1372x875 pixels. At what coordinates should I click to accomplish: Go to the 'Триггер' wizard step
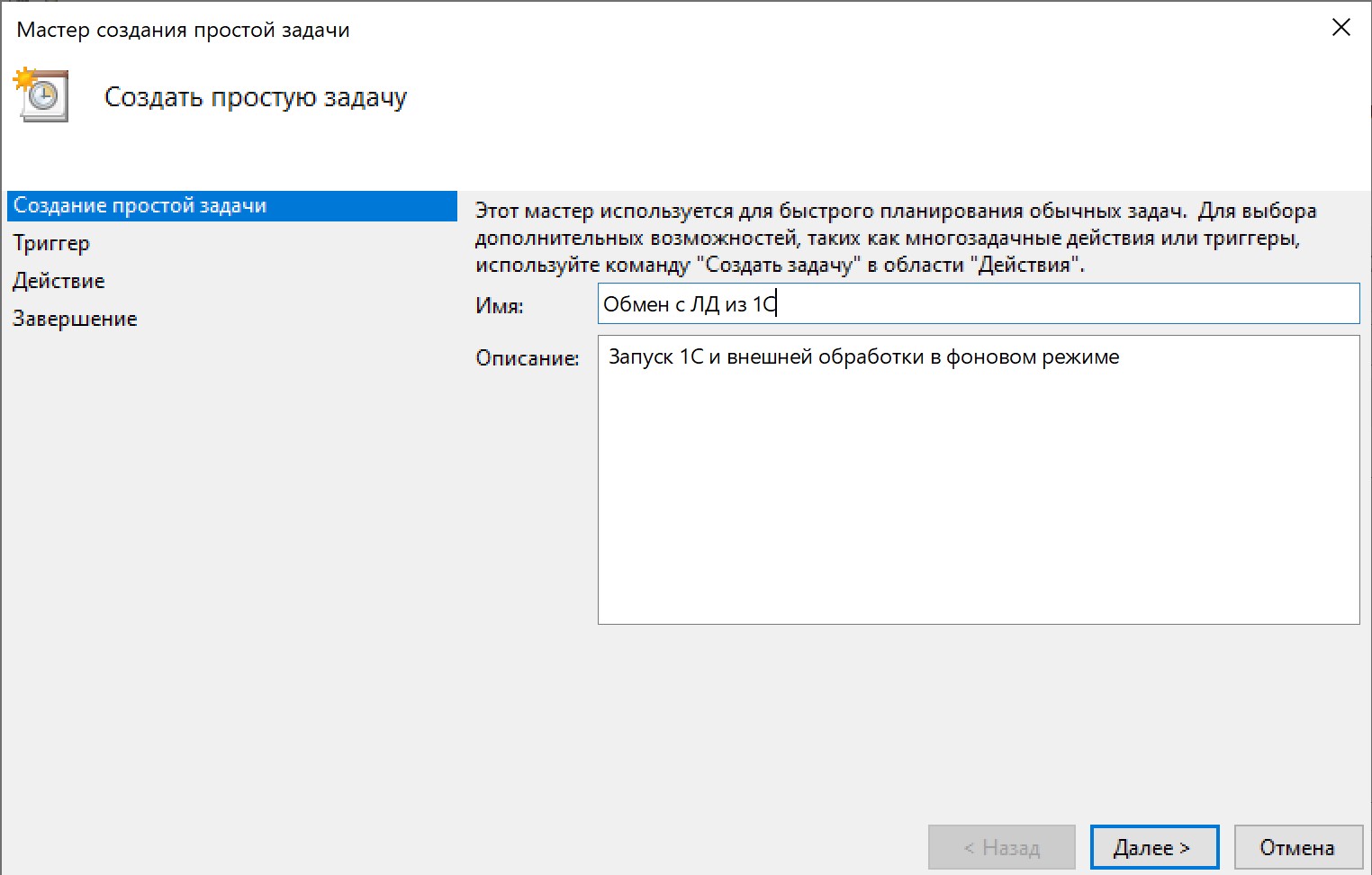(51, 244)
